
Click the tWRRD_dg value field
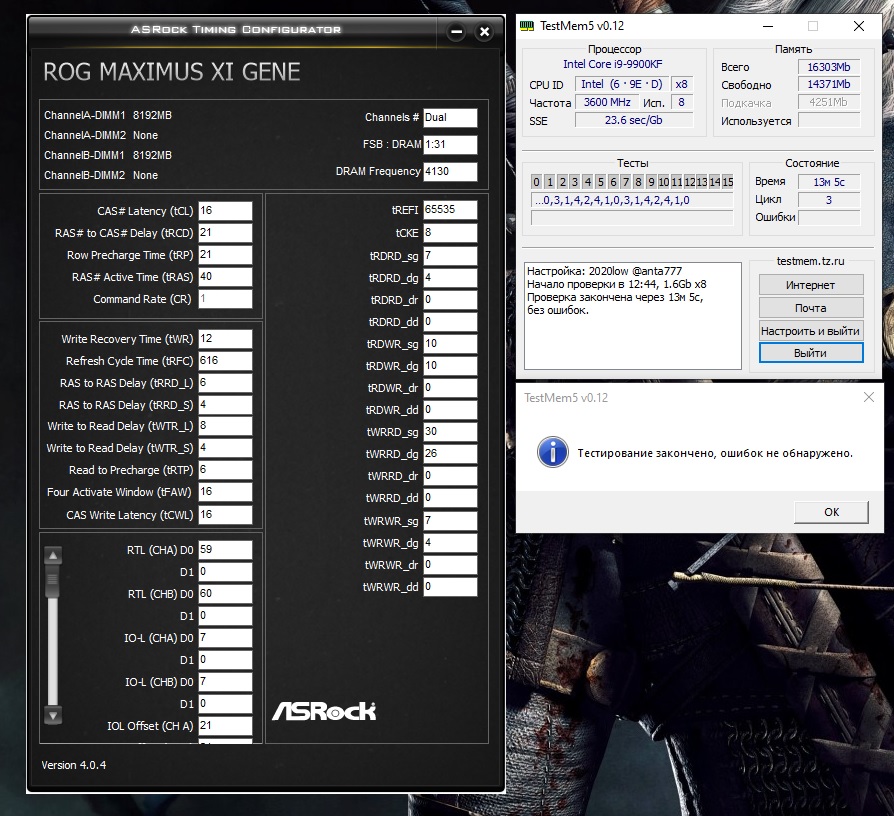coord(450,454)
